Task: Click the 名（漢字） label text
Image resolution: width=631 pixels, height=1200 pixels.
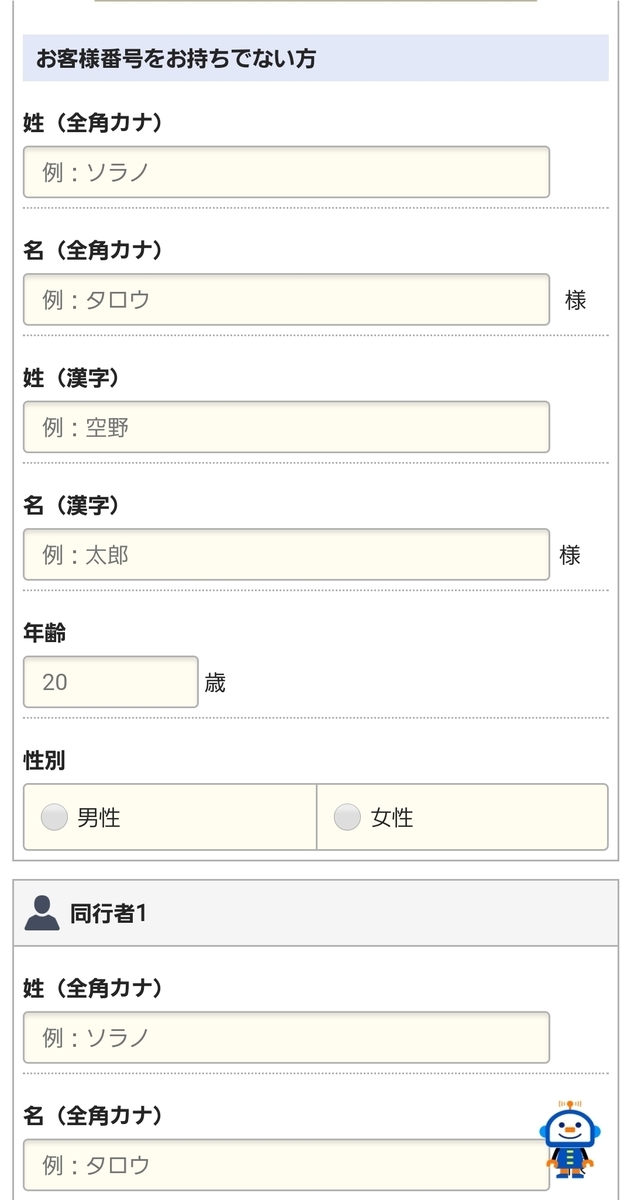Action: point(72,505)
